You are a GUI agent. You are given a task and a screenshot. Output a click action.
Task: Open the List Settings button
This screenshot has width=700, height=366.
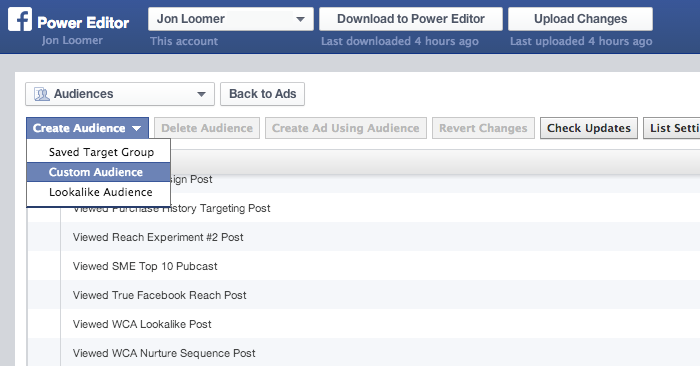click(x=672, y=128)
